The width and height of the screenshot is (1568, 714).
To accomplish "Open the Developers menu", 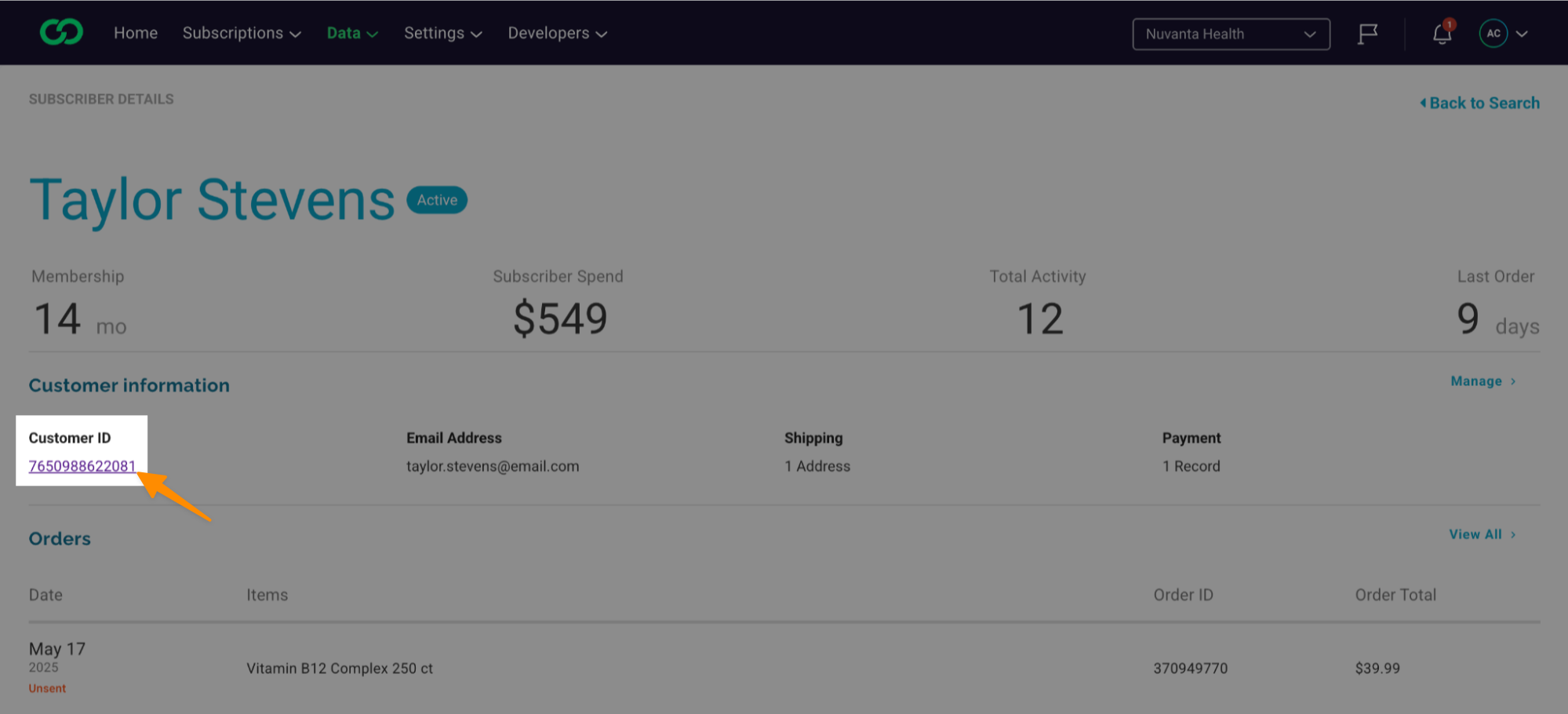I will 557,33.
